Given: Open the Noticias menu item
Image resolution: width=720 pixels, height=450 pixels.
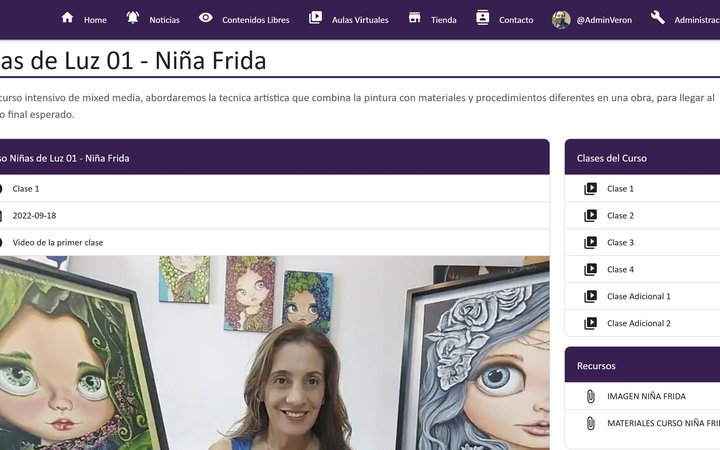Looking at the screenshot, I should 164,20.
